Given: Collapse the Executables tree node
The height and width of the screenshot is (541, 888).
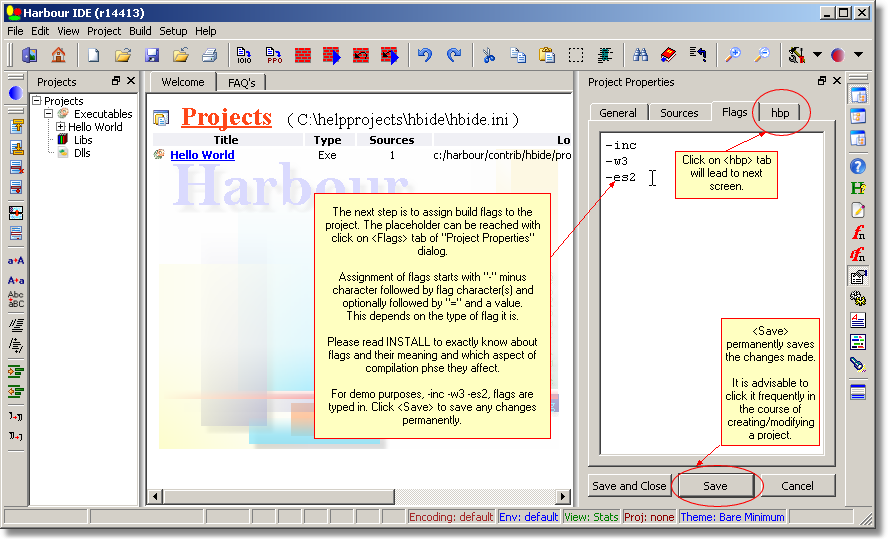Looking at the screenshot, I should pos(49,114).
